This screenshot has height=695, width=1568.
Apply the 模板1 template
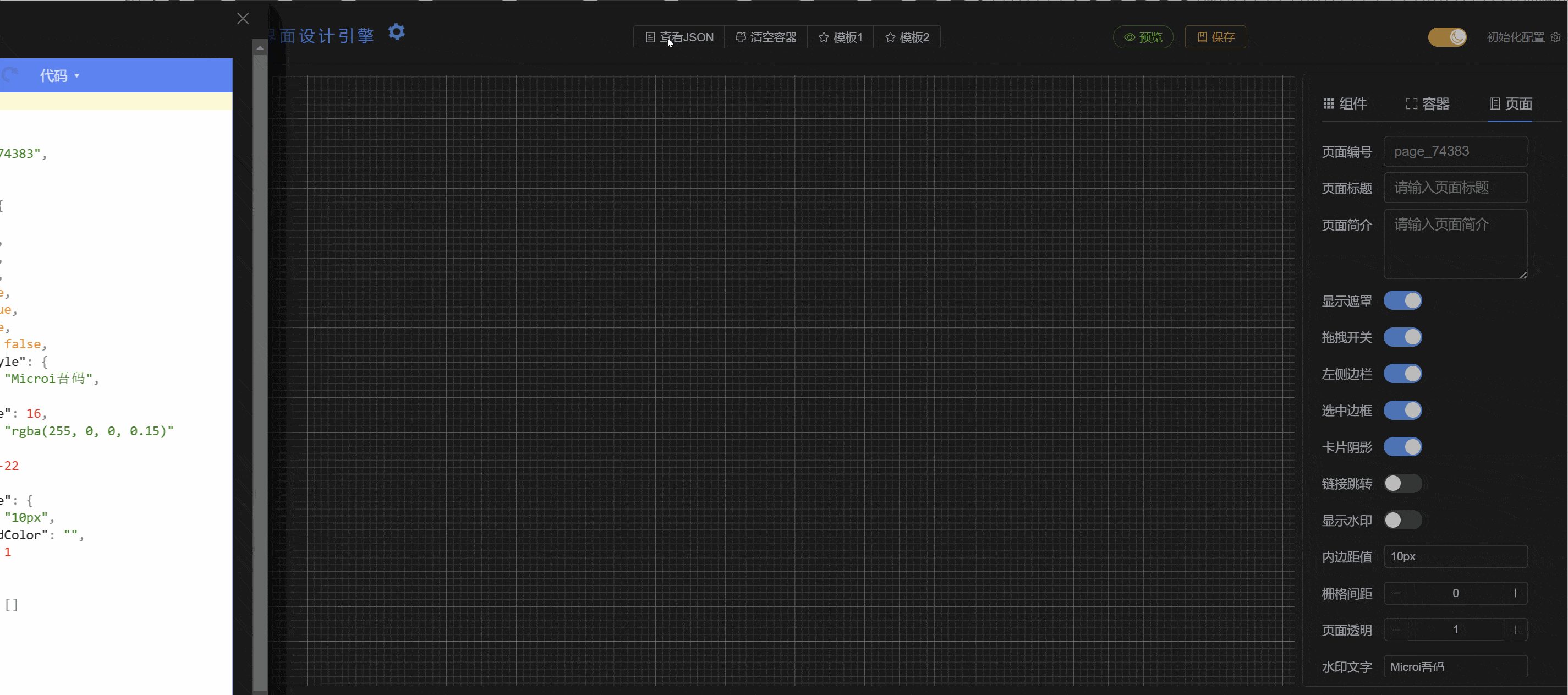pyautogui.click(x=840, y=37)
